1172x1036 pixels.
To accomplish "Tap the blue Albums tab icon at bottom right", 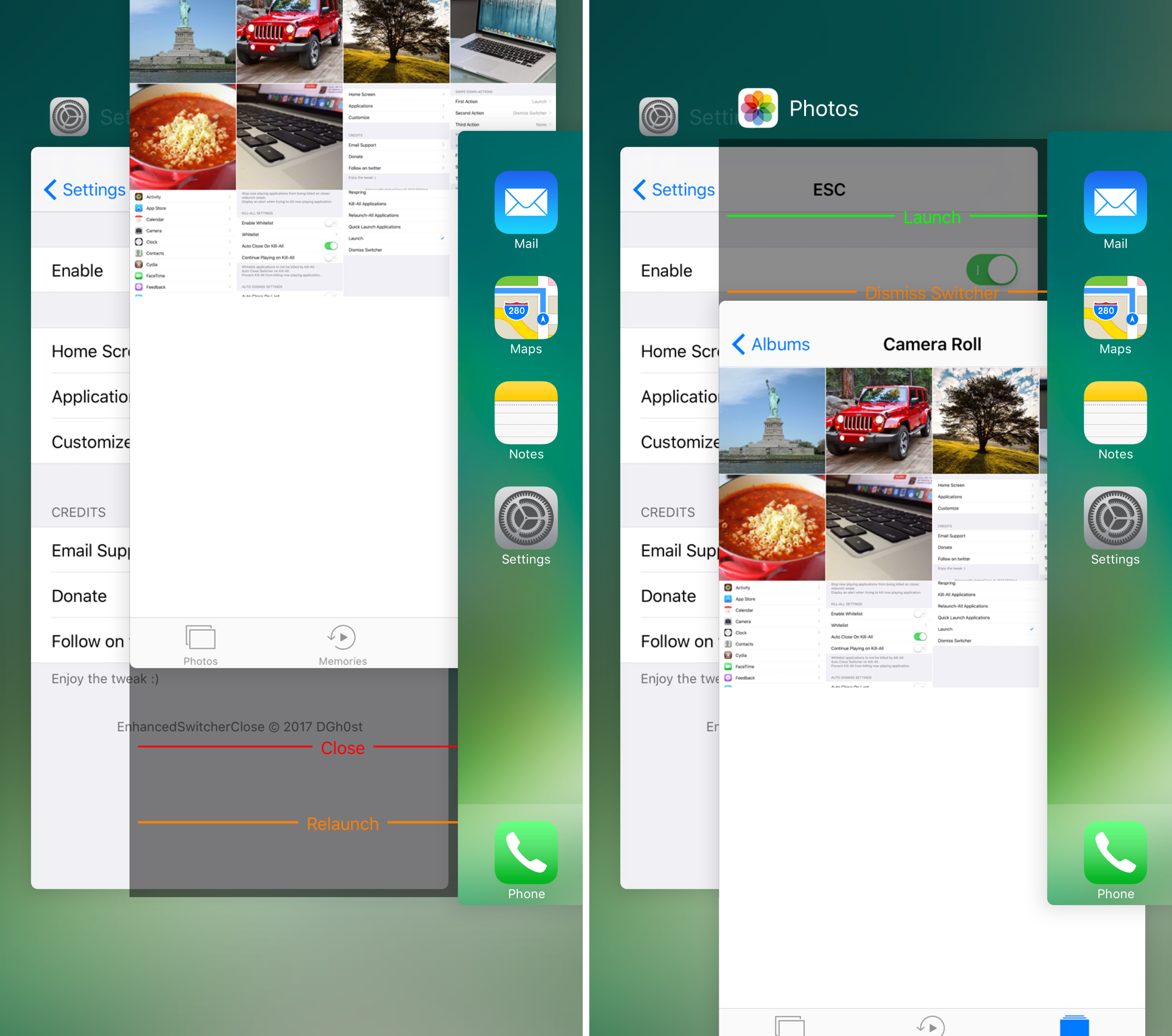I will [x=1074, y=1025].
